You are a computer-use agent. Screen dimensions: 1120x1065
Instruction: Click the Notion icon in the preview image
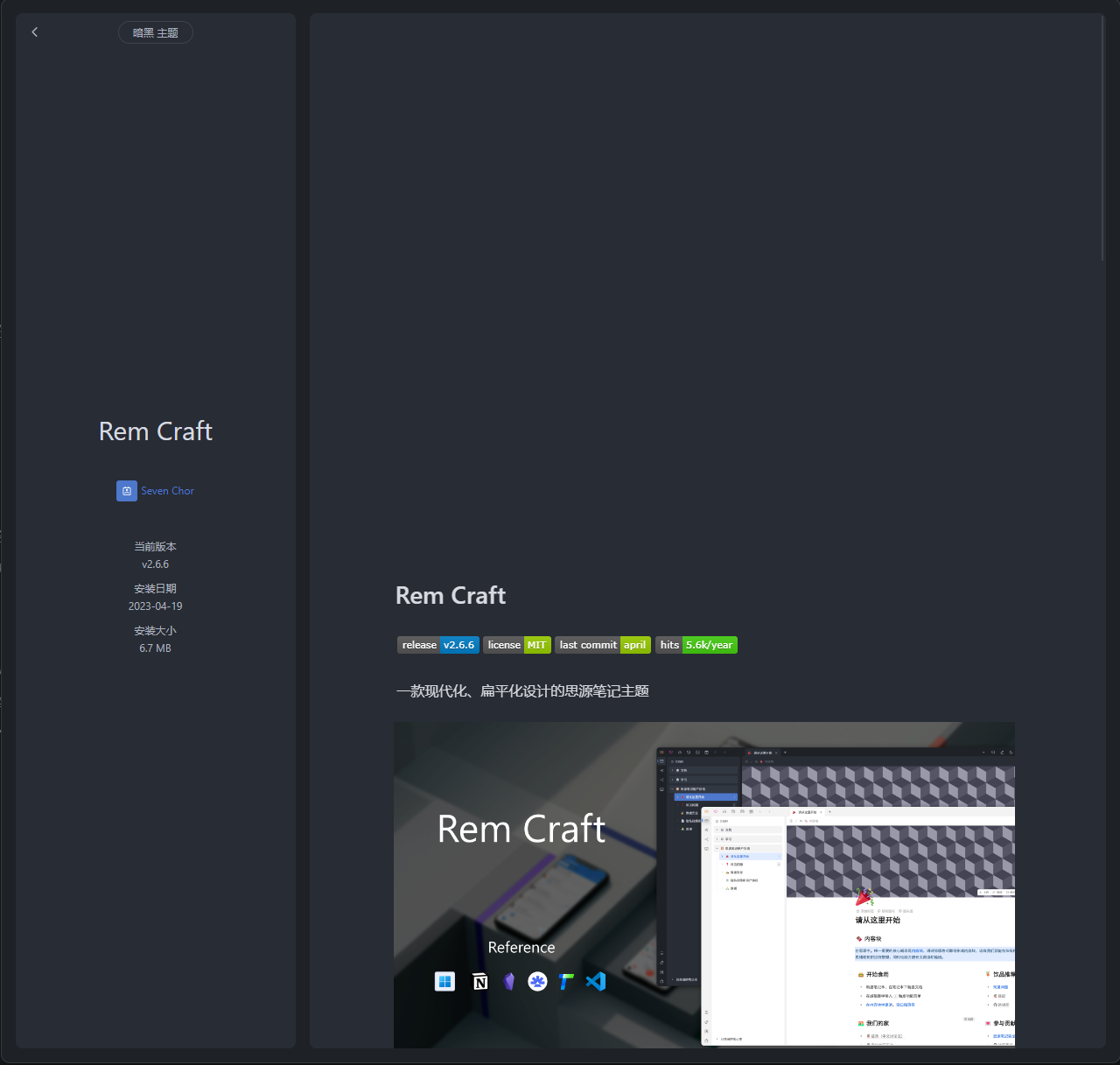click(x=479, y=981)
